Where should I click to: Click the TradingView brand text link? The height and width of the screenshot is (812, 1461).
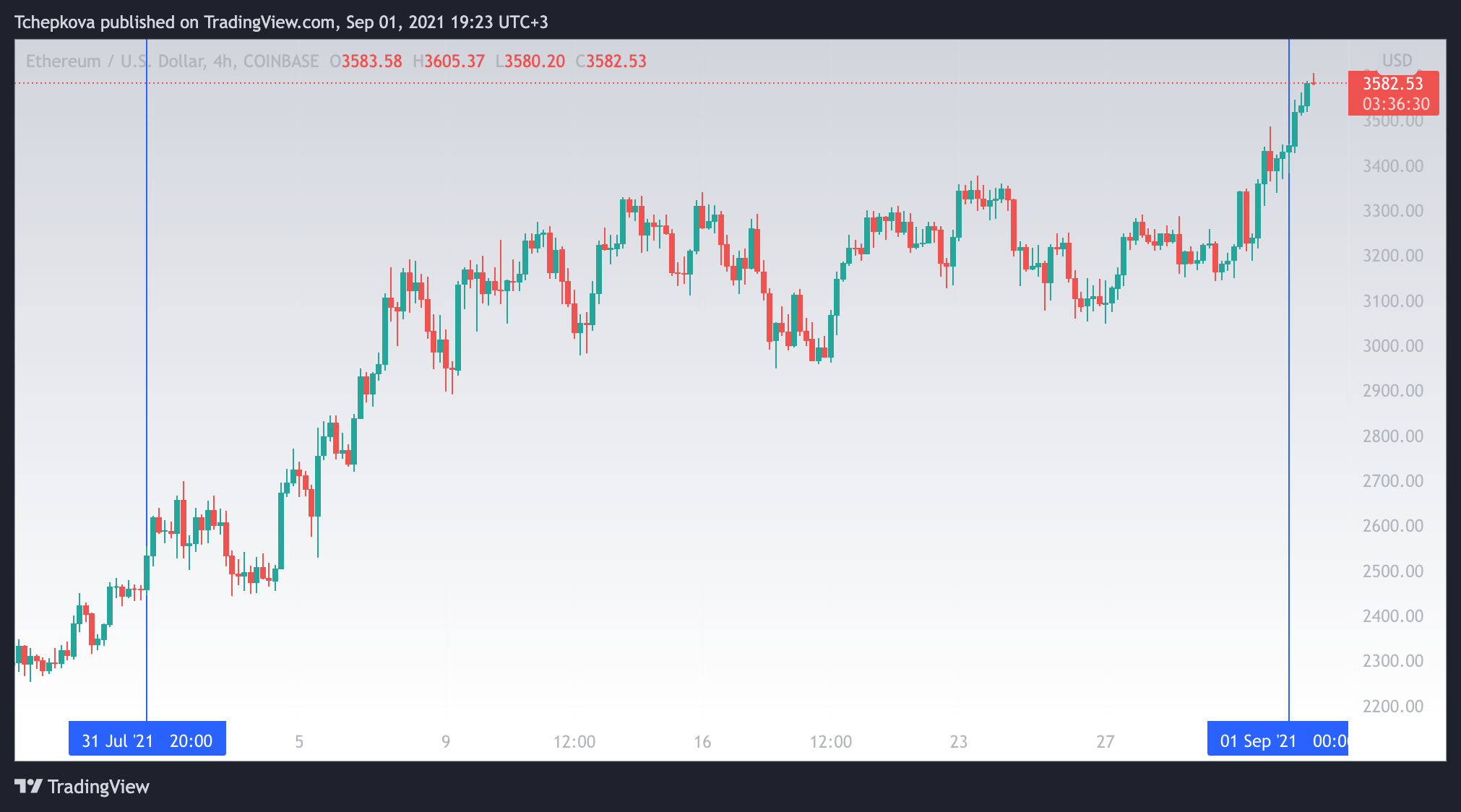click(x=98, y=787)
